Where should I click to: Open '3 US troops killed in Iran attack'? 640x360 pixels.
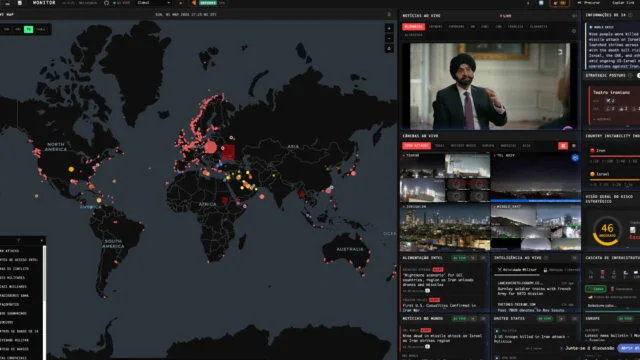pyautogui.click(x=531, y=339)
